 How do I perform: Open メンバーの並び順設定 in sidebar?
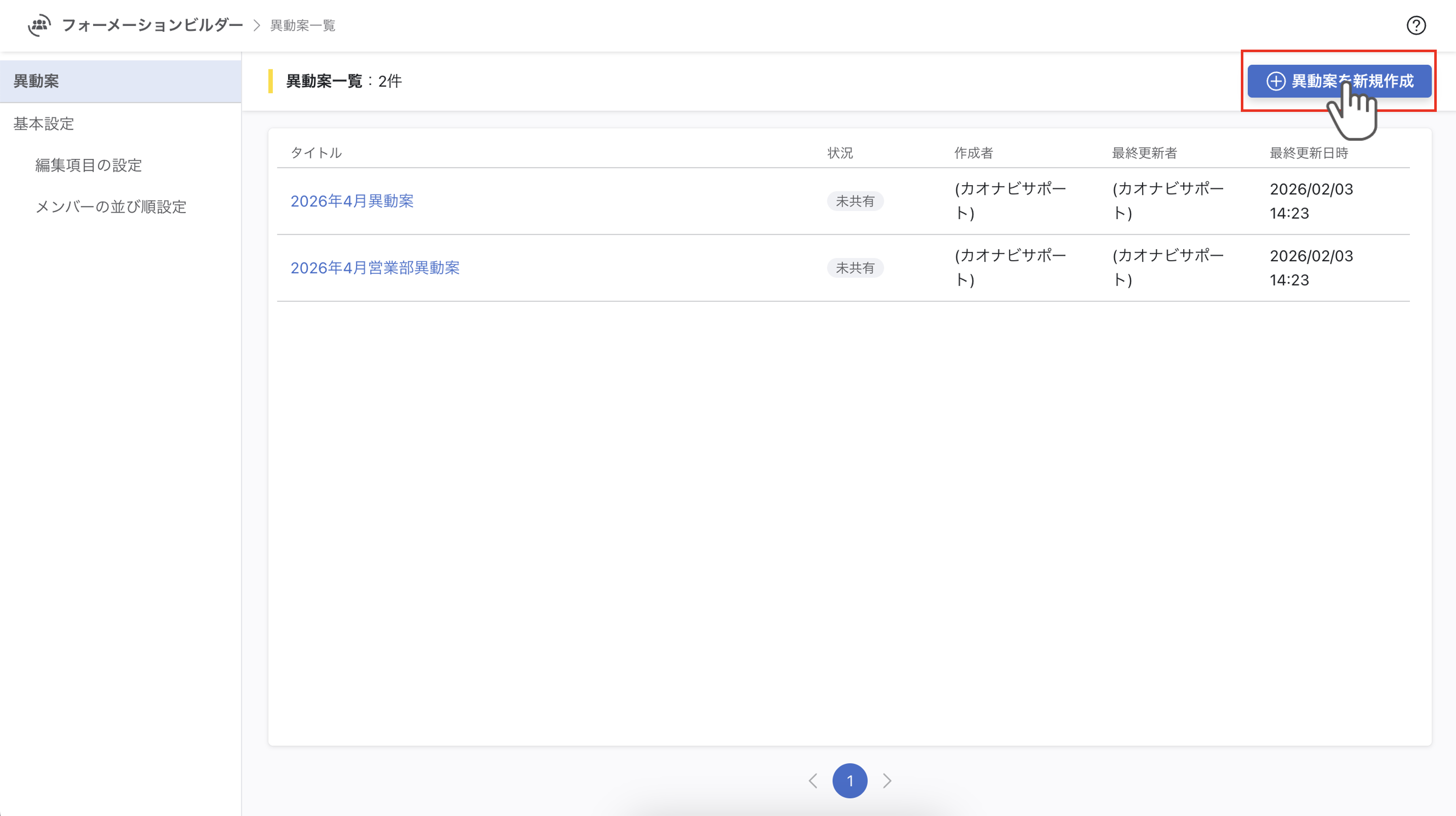111,207
